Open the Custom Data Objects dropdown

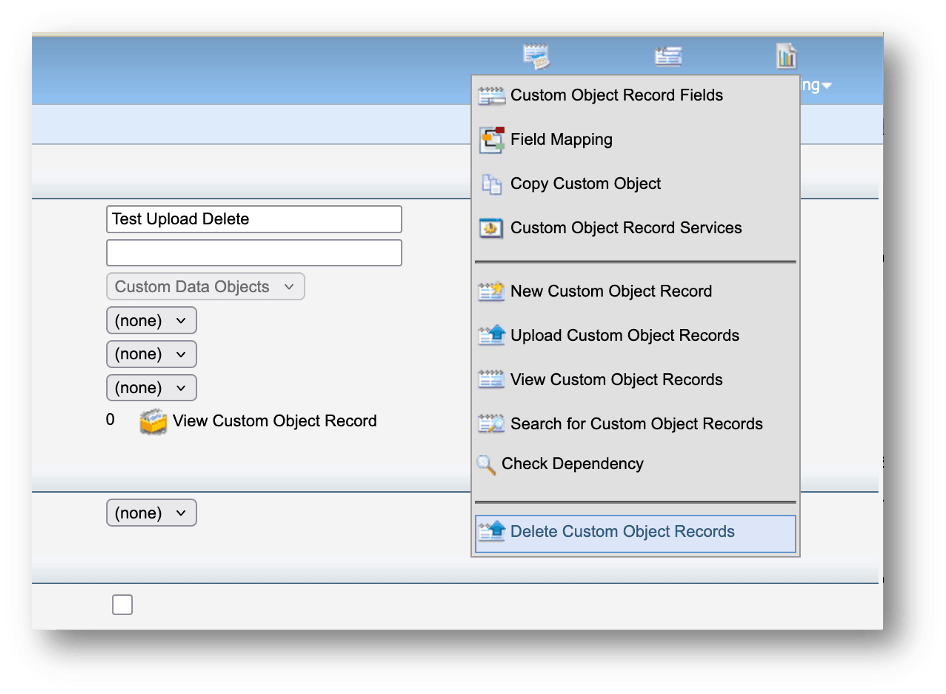pos(206,287)
